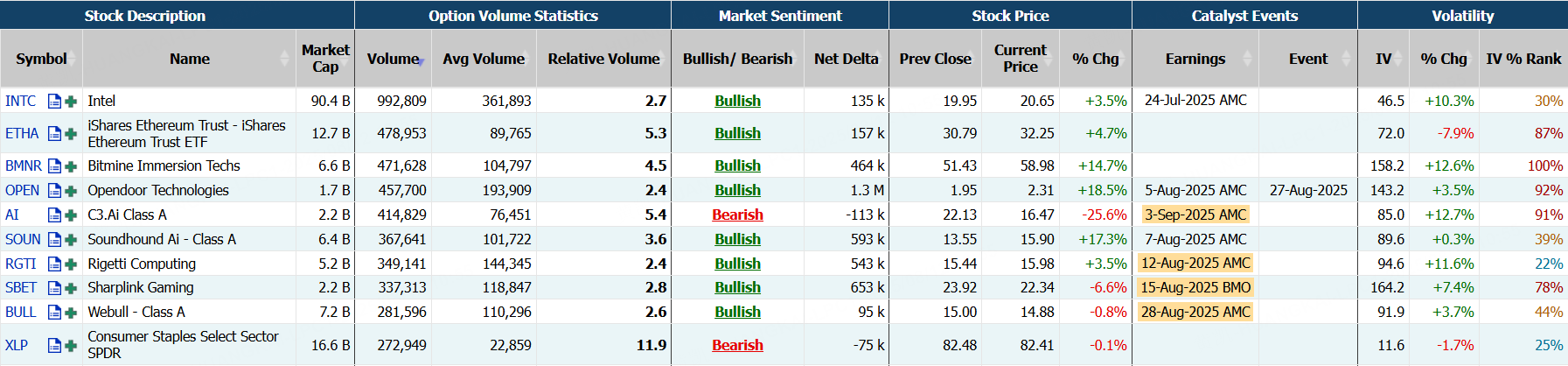Select the IV % Rank column header

(x=1523, y=59)
